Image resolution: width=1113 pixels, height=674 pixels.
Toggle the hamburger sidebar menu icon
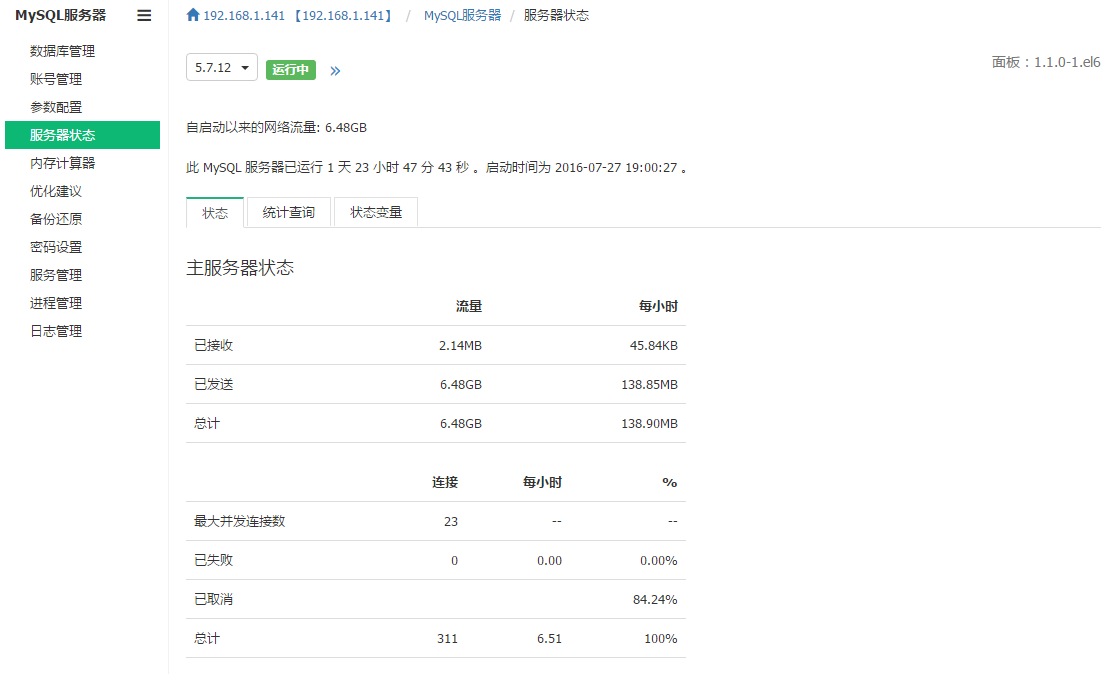[144, 16]
